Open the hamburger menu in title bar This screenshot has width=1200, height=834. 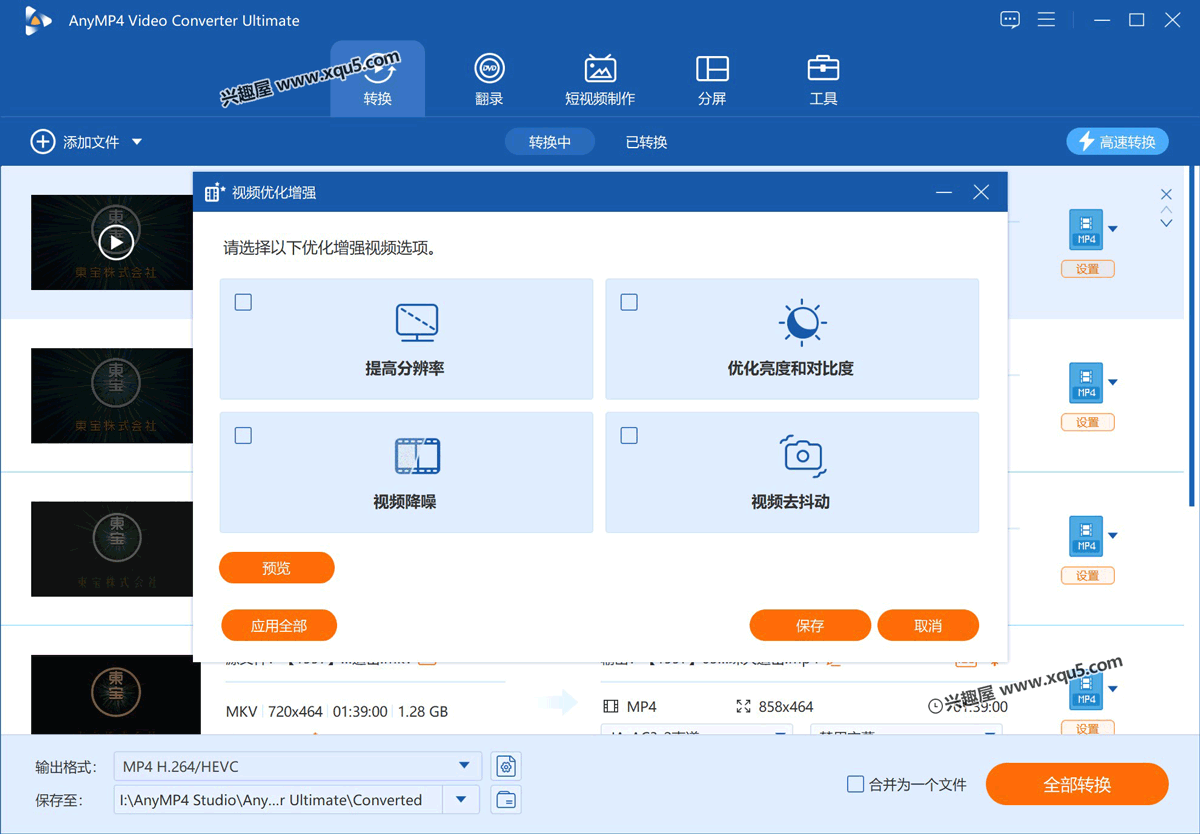[x=1046, y=20]
